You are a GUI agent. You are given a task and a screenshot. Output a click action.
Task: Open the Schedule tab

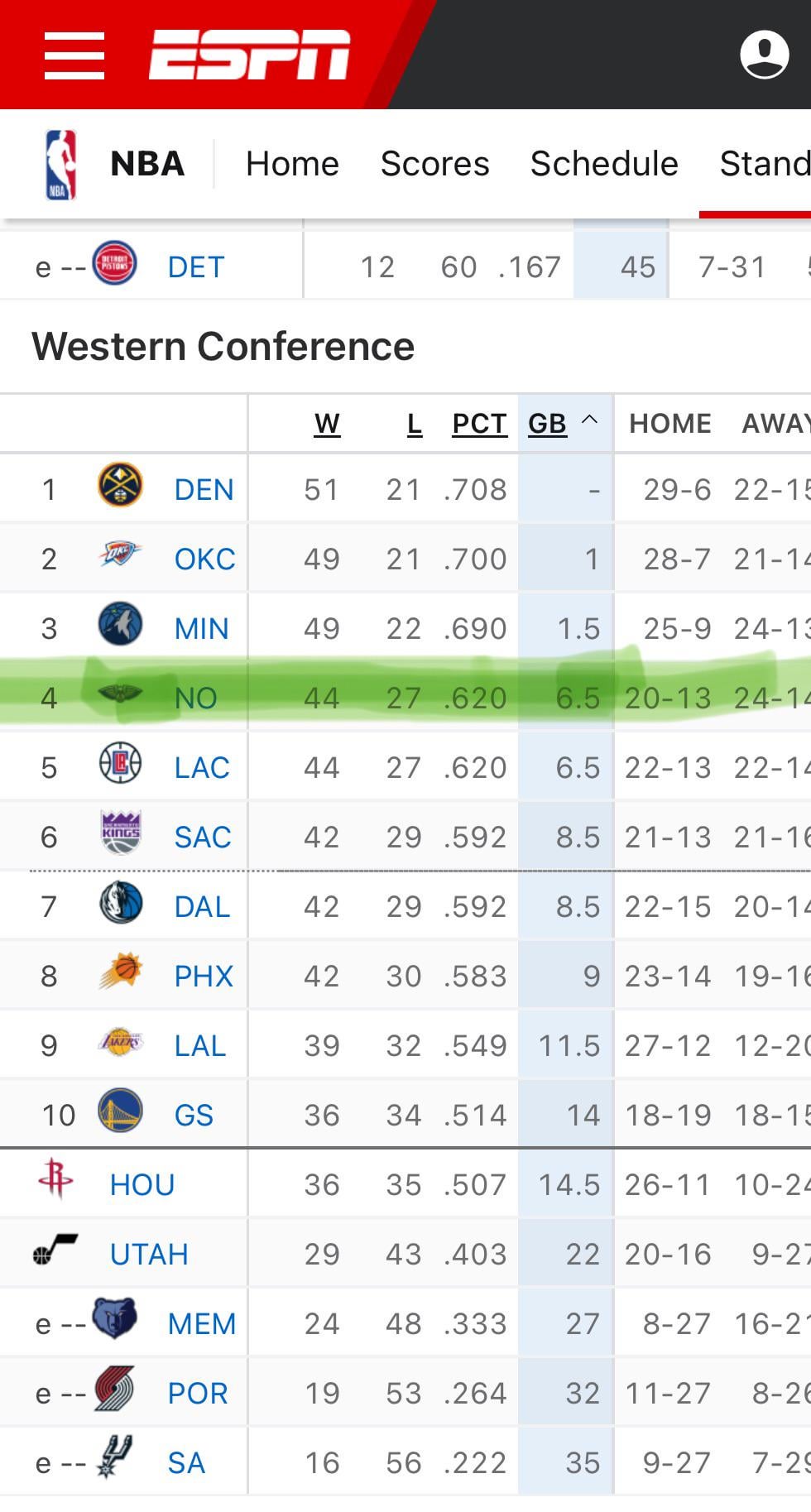[x=604, y=164]
